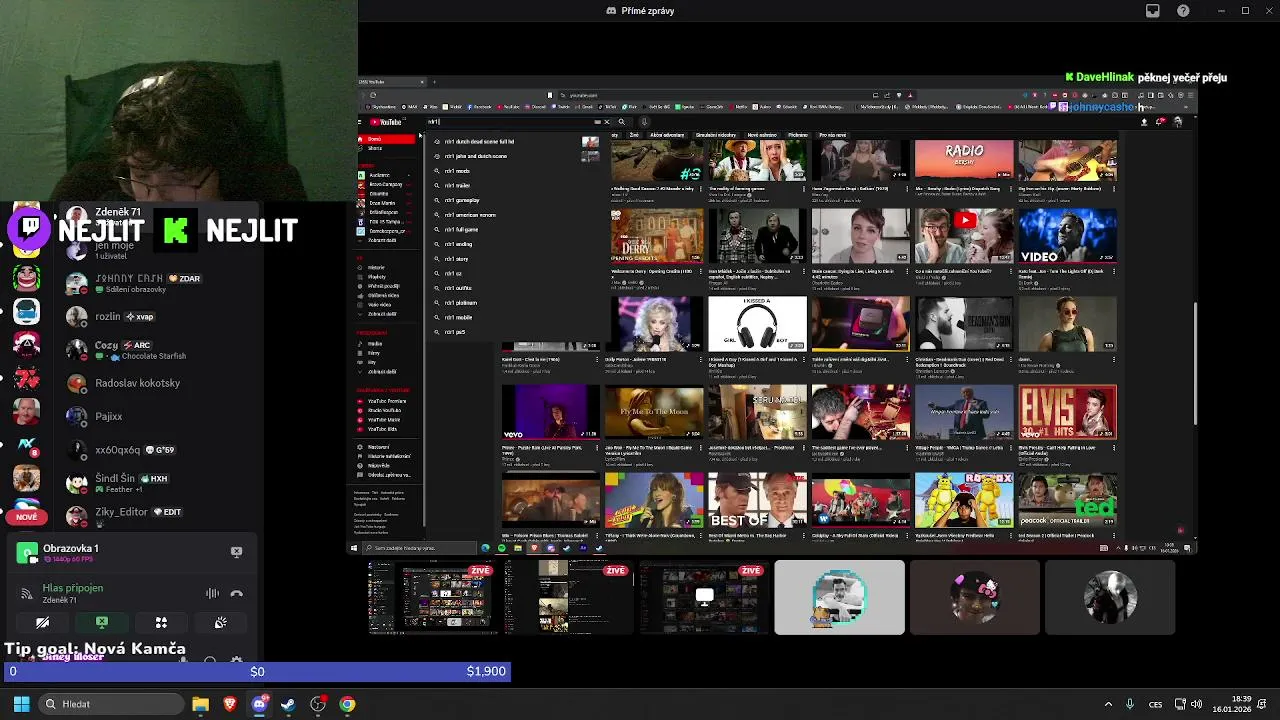Open I Kissed A Girl headphones thumbnail
Image resolution: width=1280 pixels, height=720 pixels.
[757, 323]
